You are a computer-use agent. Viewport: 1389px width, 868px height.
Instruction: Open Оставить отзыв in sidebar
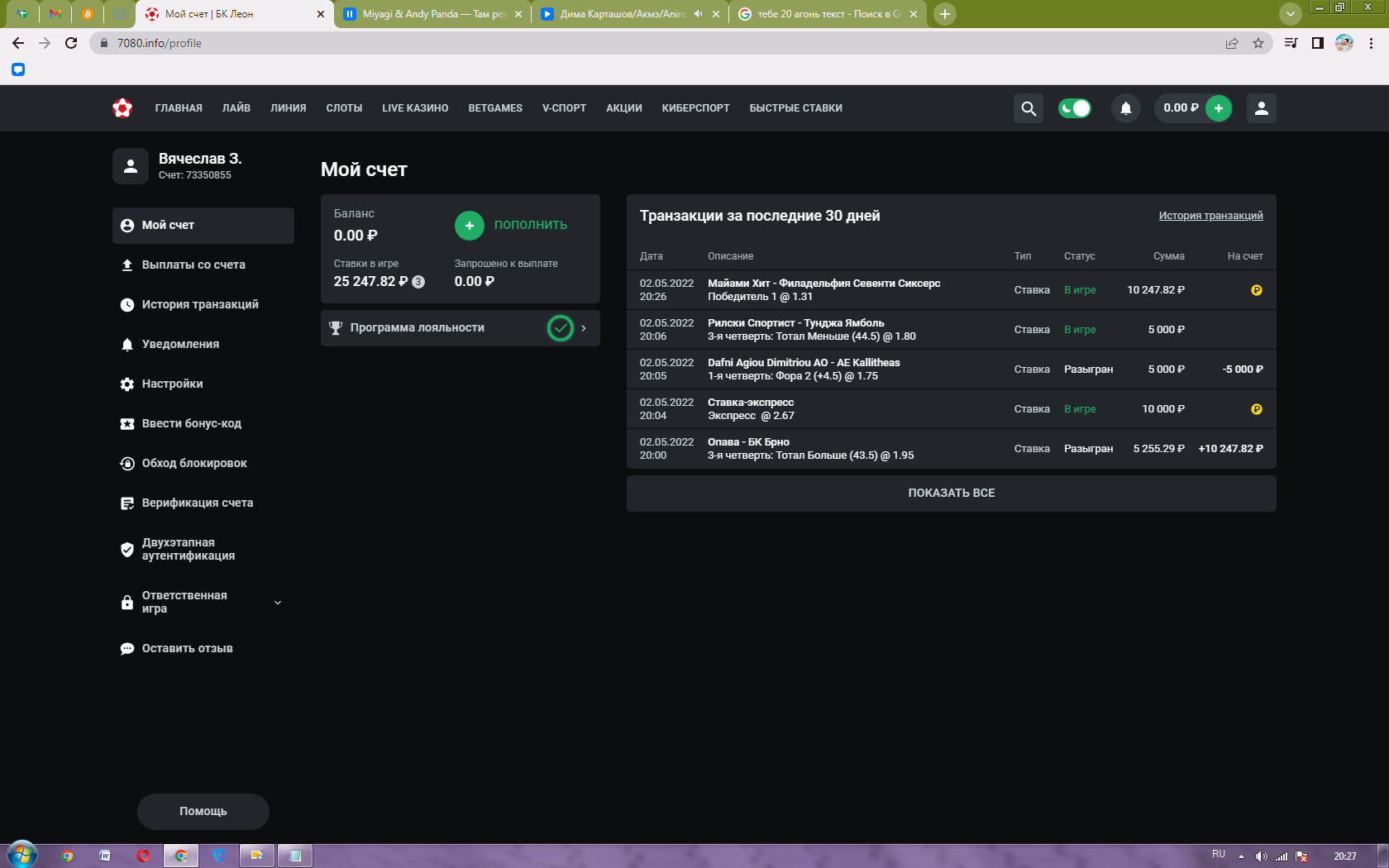203,649
